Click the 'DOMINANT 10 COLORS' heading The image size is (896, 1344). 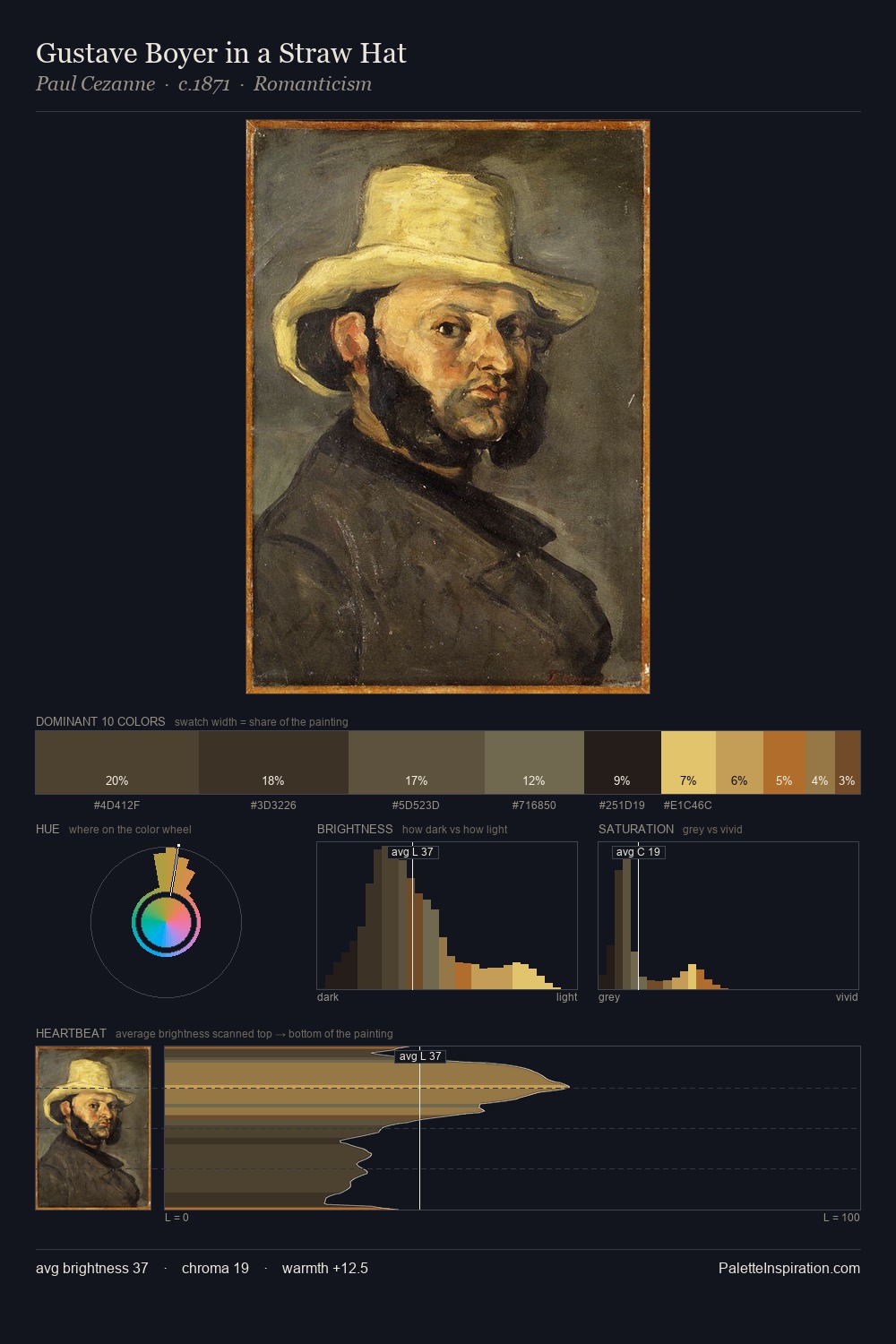[x=100, y=721]
